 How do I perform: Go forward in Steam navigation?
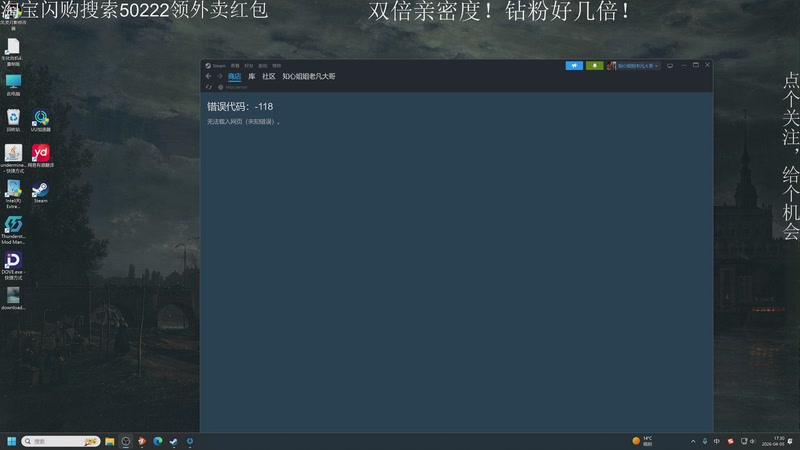point(220,76)
